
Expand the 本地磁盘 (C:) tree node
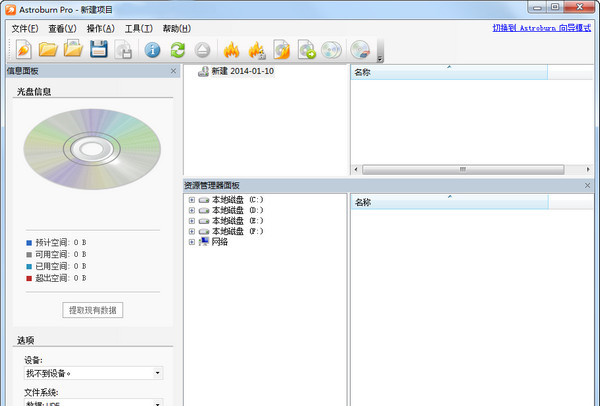click(x=192, y=200)
